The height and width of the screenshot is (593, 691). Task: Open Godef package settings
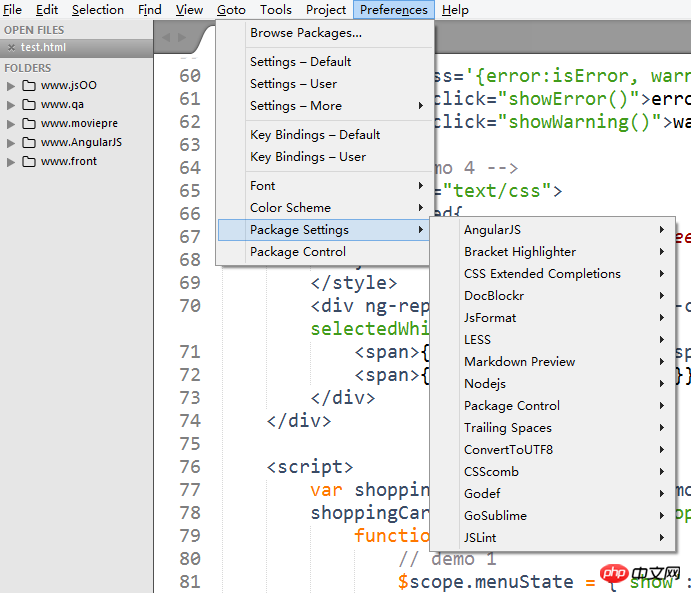[x=552, y=494]
